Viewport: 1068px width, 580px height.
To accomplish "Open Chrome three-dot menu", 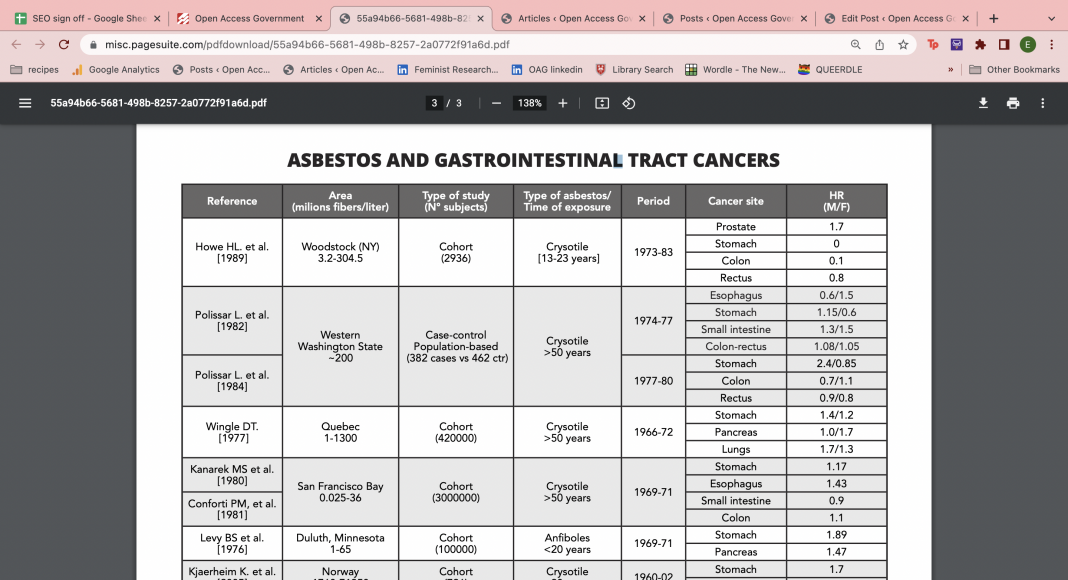I will (x=1052, y=44).
